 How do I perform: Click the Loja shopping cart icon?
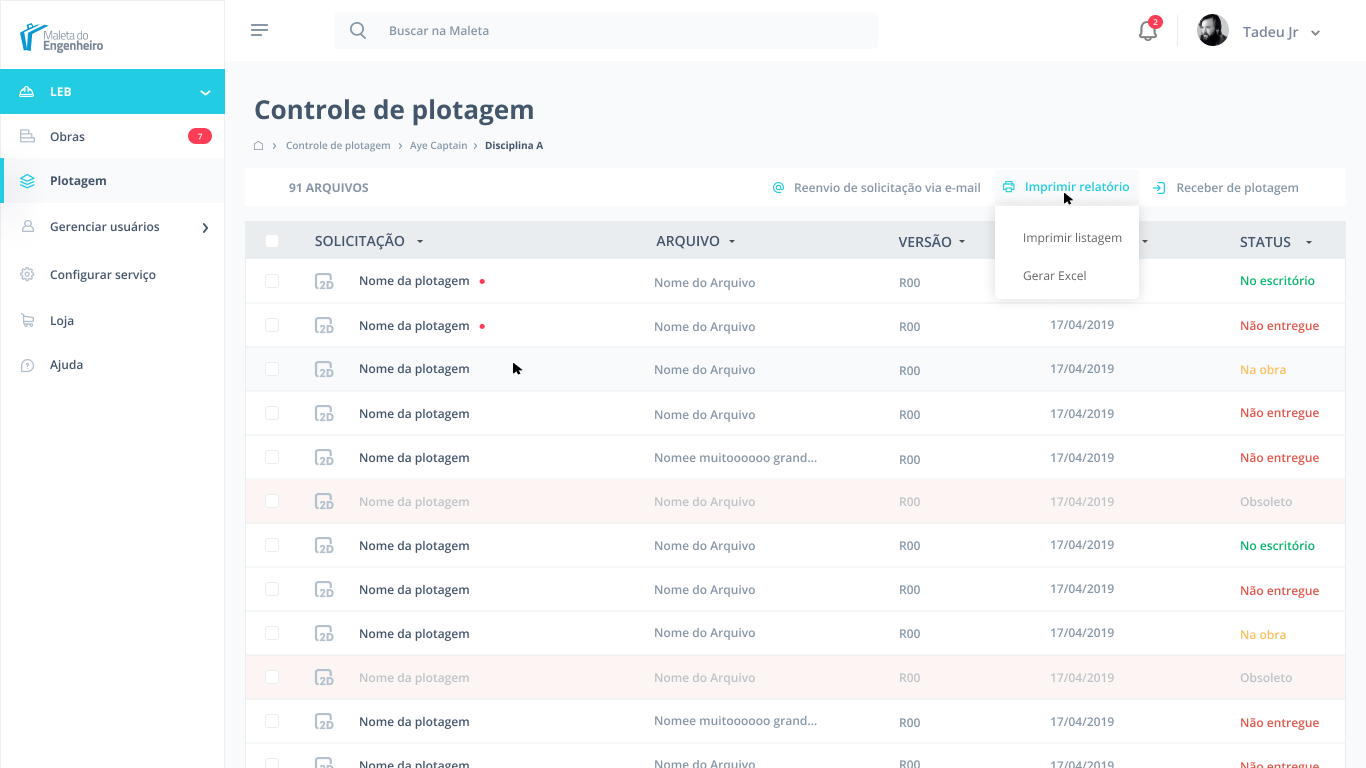click(28, 321)
